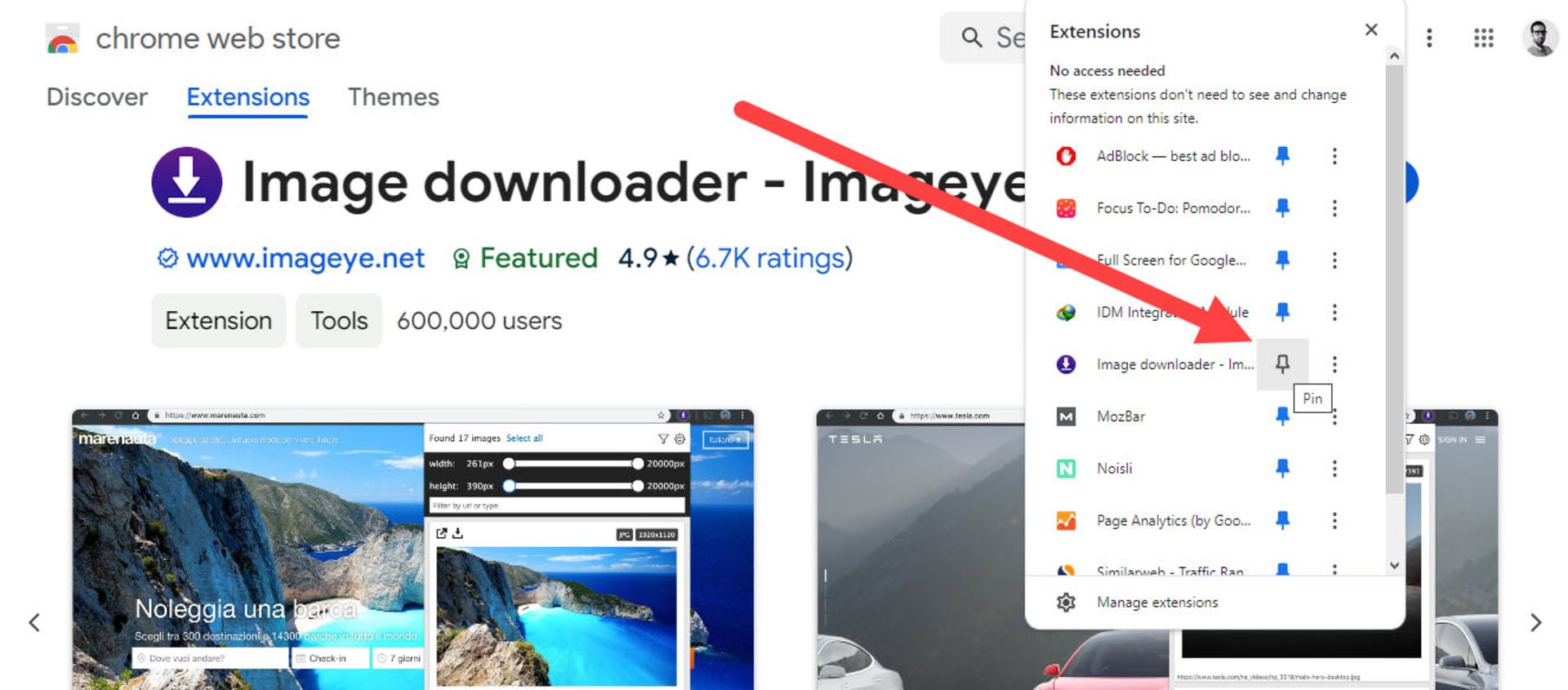Open the Chrome three-dot menu

tap(1429, 38)
